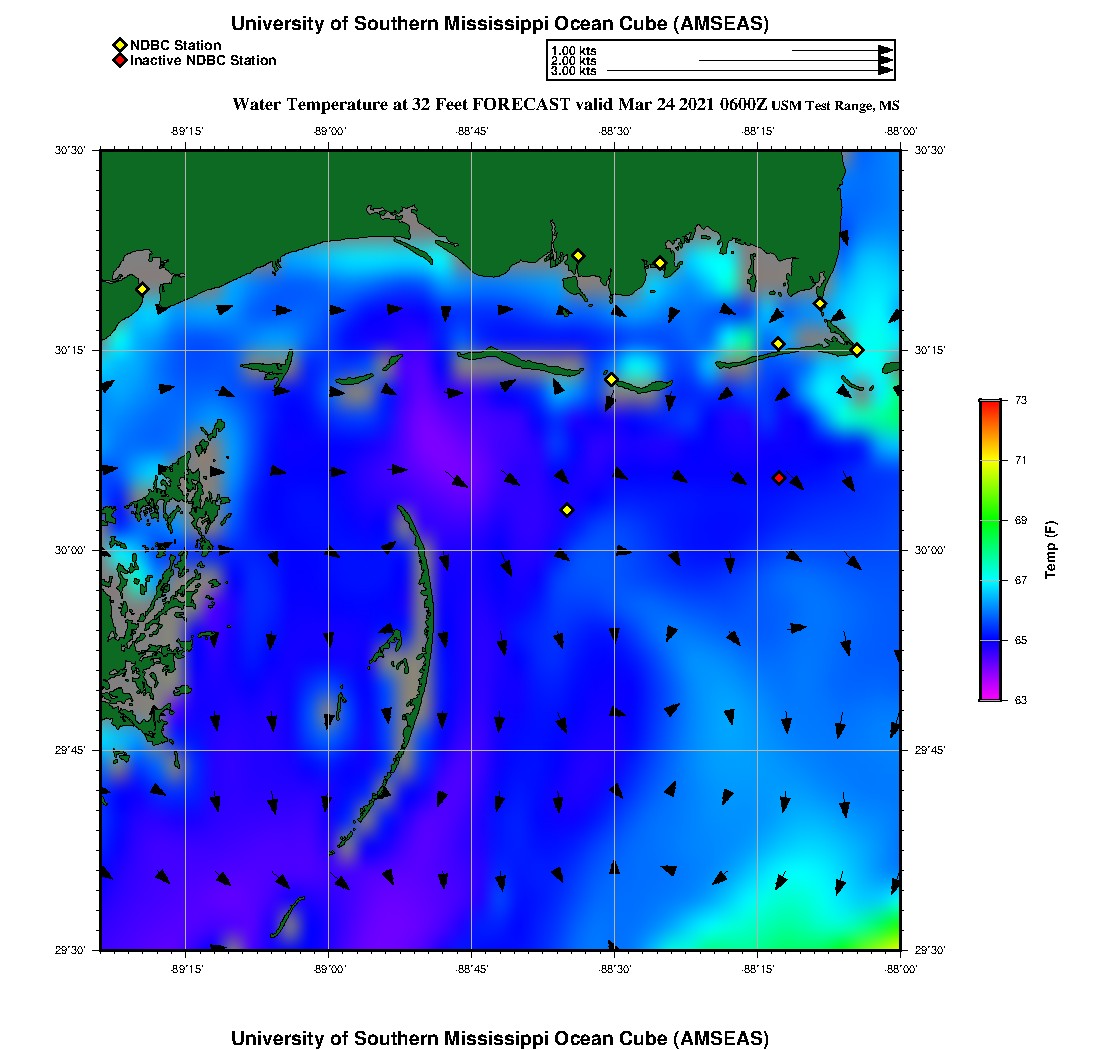This screenshot has width=1100, height=1050.
Task: Click the '2.00 kts' scale label
Action: (x=573, y=61)
